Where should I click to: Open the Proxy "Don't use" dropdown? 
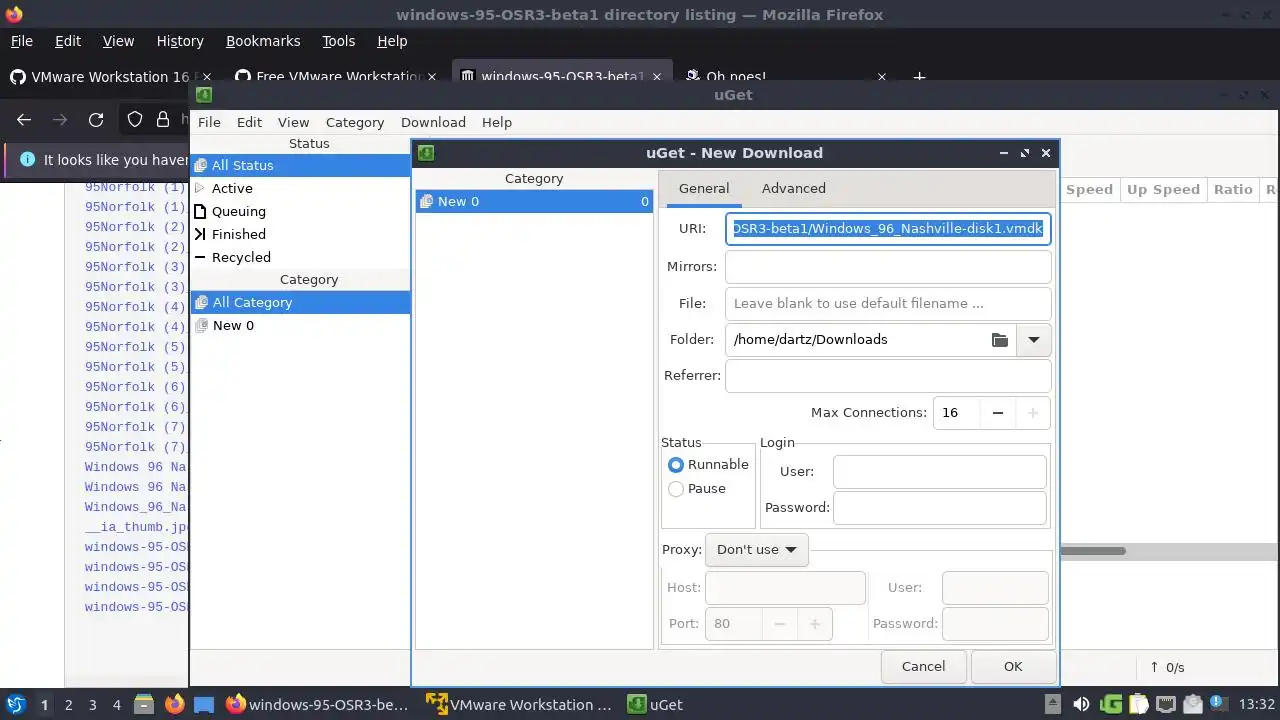(x=756, y=550)
